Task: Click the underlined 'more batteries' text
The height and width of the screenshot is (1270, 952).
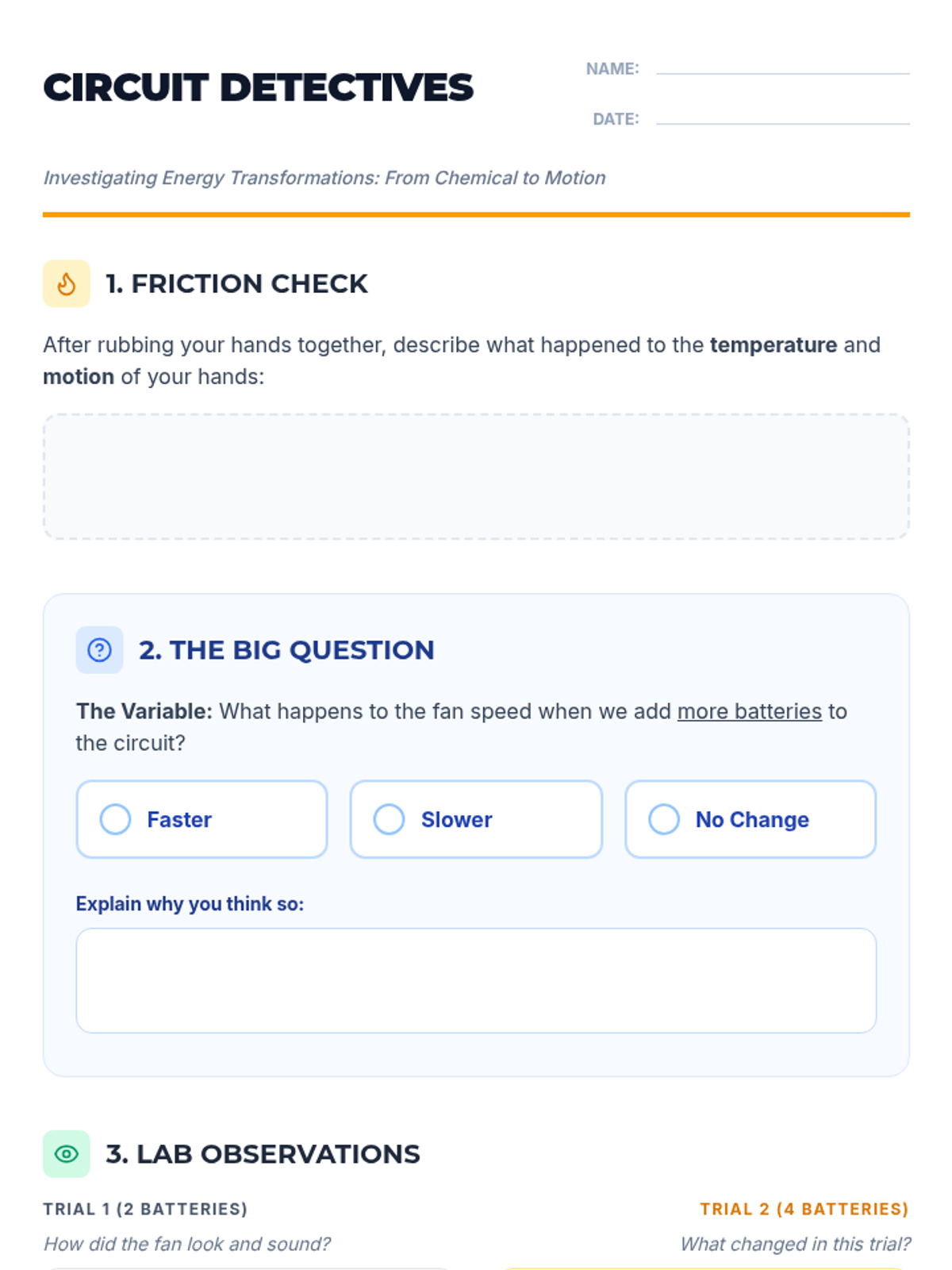Action: 749,711
